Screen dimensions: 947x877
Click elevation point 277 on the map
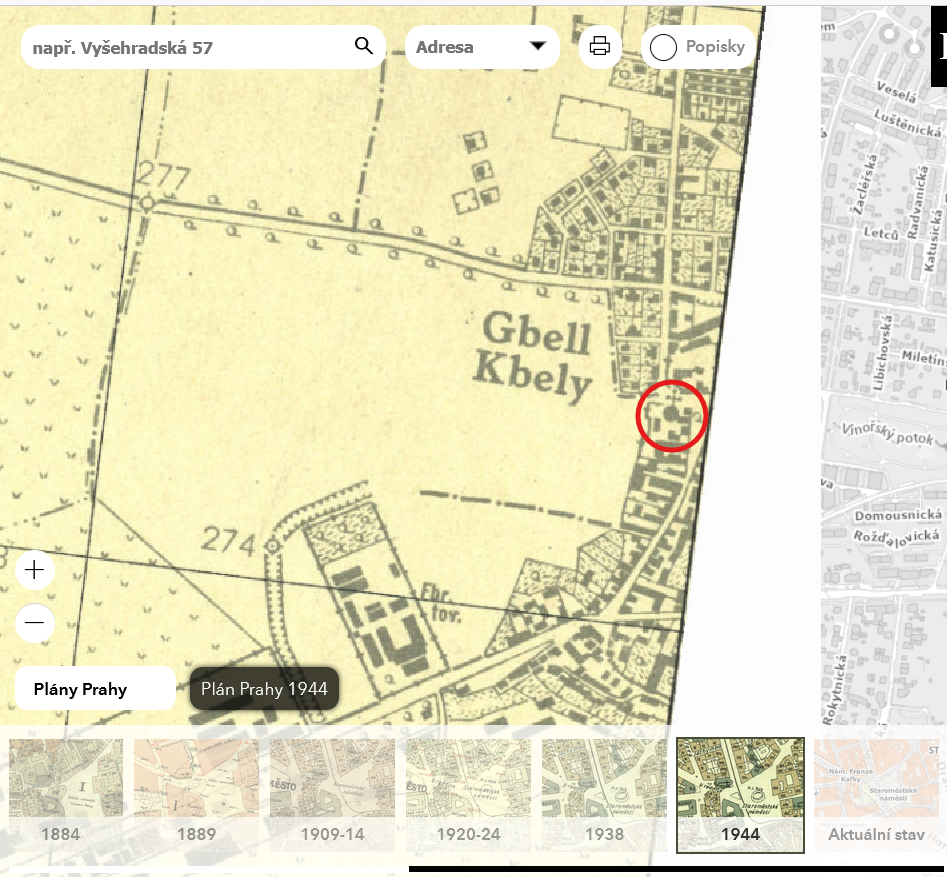tap(146, 202)
